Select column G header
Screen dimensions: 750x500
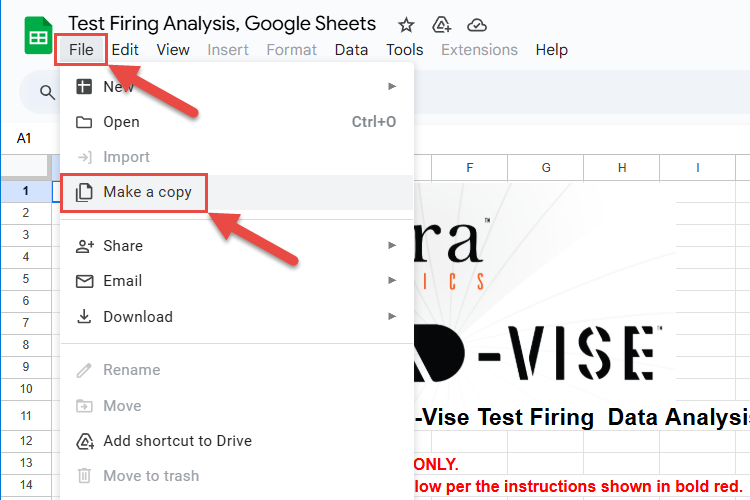click(546, 167)
